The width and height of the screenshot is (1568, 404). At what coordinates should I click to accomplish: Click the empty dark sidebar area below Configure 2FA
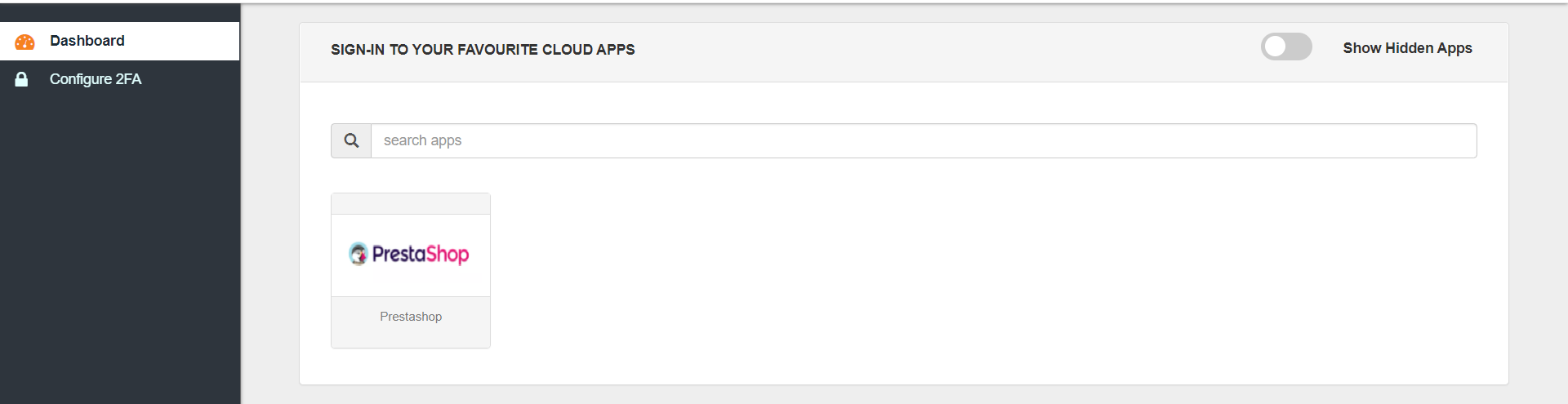119,245
